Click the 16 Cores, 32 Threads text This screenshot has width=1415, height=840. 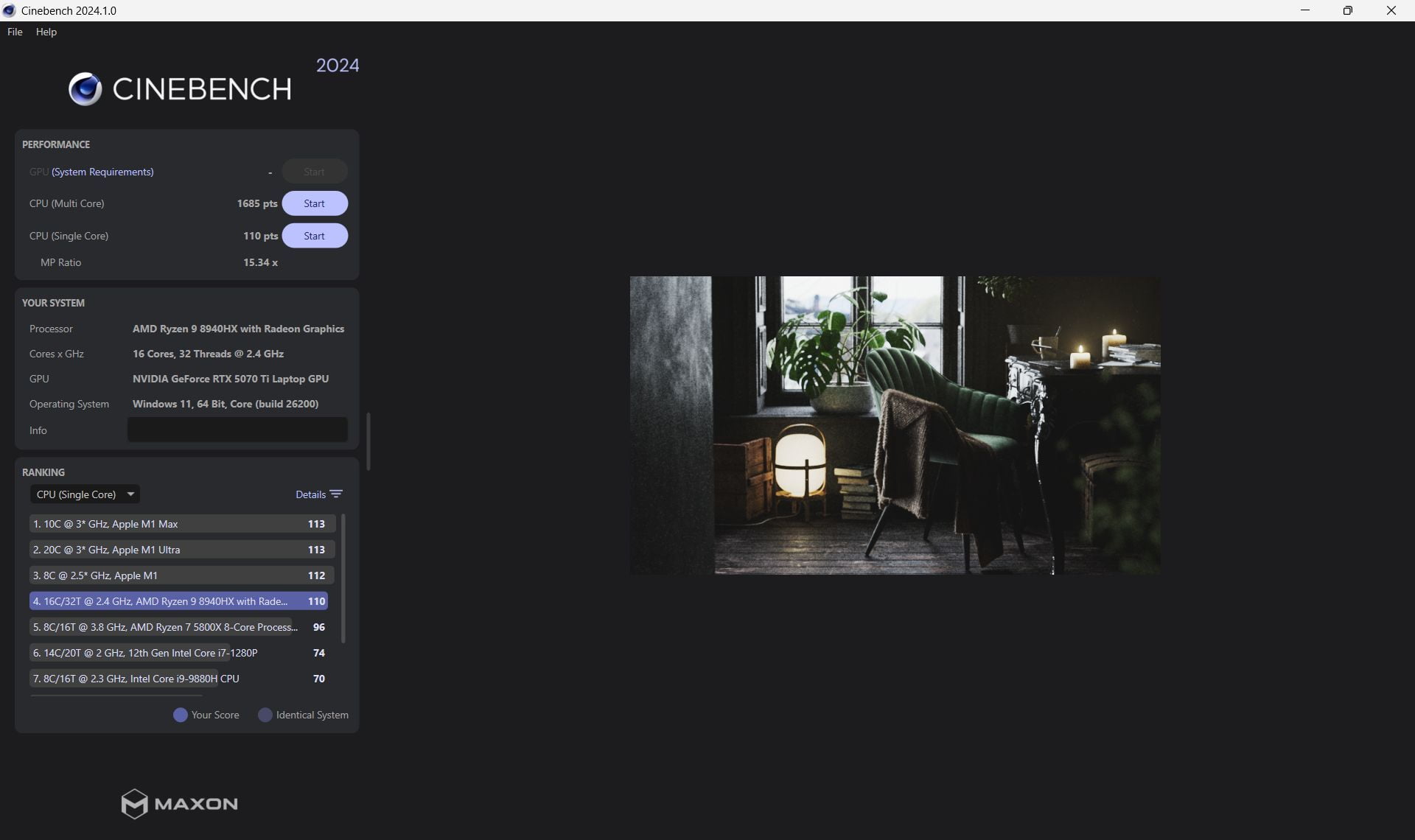point(208,354)
